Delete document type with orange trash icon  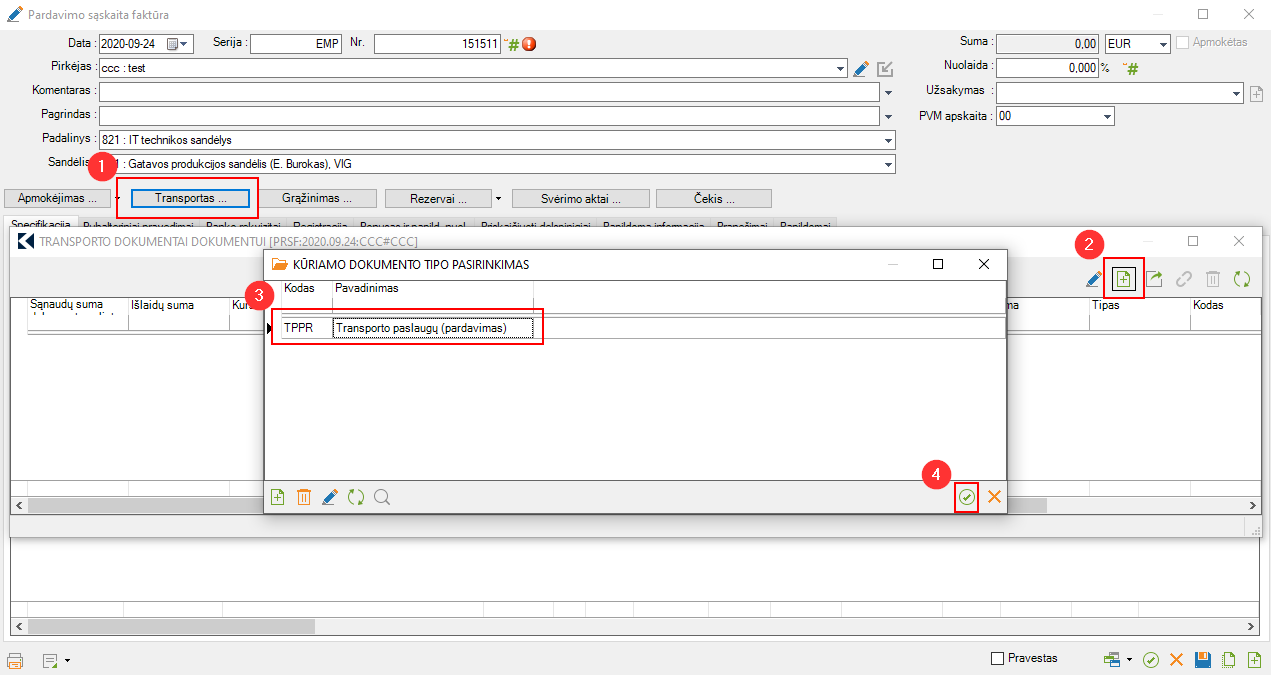click(x=304, y=497)
